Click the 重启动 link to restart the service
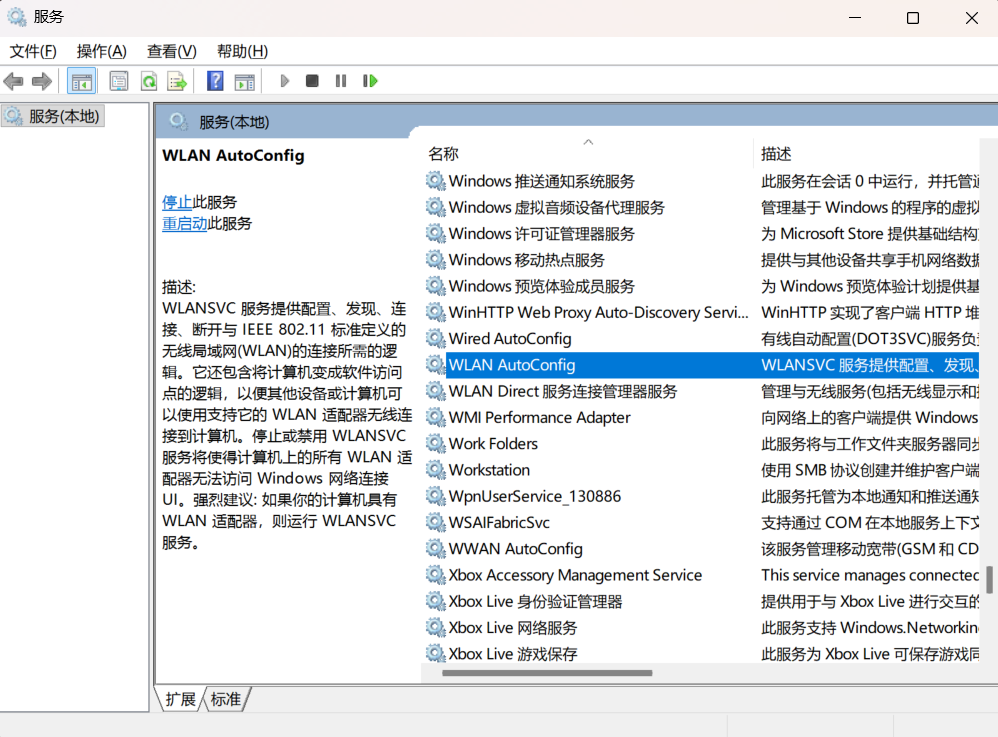This screenshot has width=998, height=737. point(185,223)
